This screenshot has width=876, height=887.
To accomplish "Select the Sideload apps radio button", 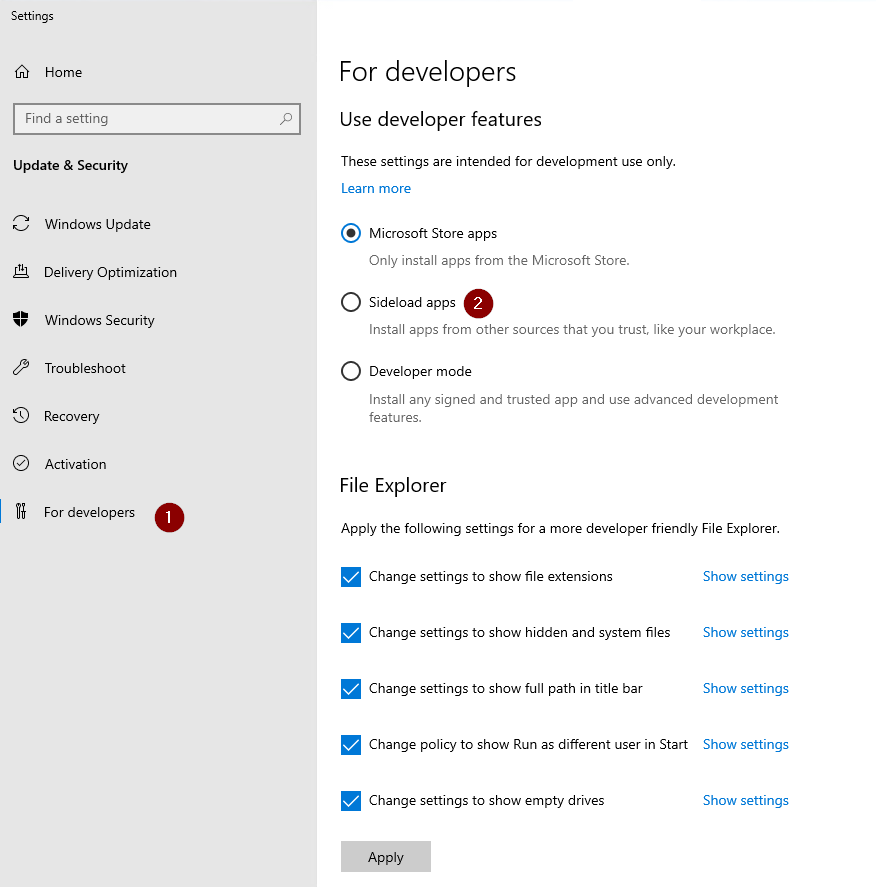I will tap(351, 302).
